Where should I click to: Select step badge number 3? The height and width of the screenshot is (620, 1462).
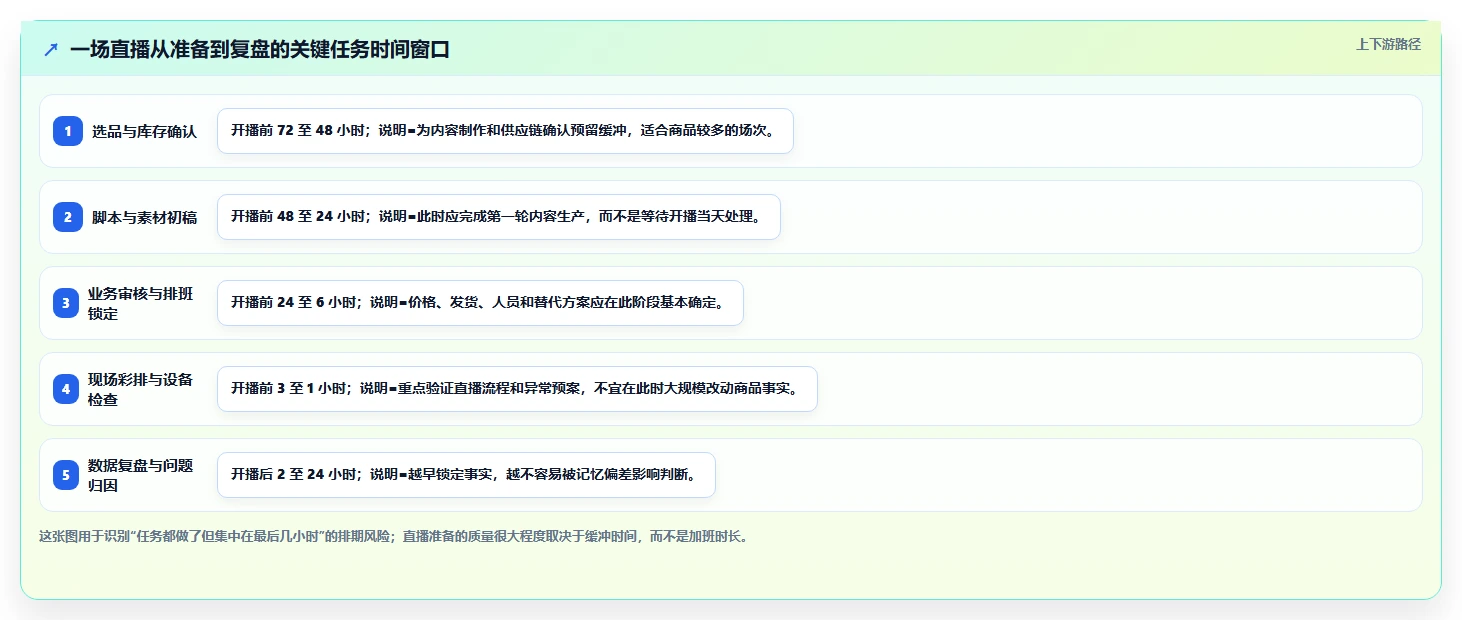coord(68,303)
